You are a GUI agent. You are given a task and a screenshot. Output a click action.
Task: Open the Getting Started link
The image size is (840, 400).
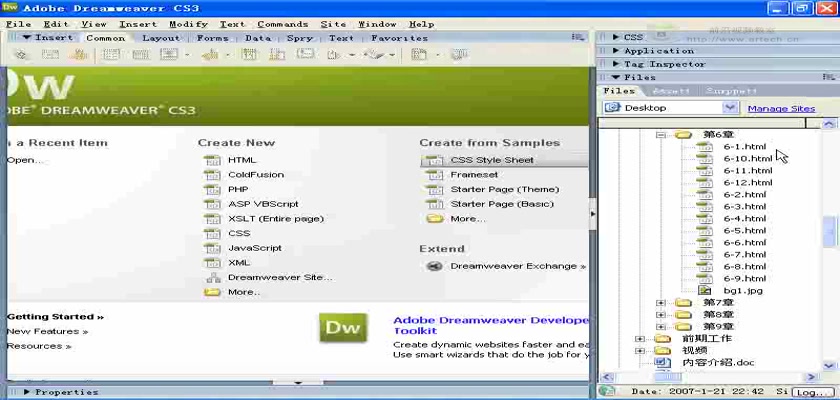(x=55, y=316)
